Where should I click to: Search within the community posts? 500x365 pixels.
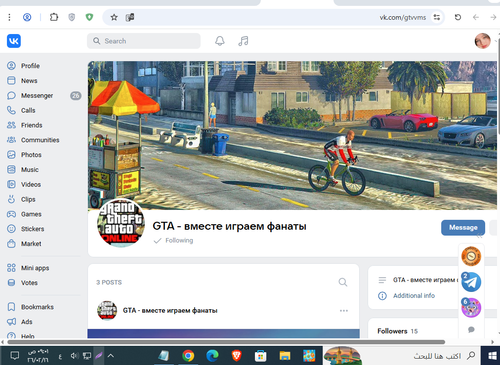(x=343, y=282)
